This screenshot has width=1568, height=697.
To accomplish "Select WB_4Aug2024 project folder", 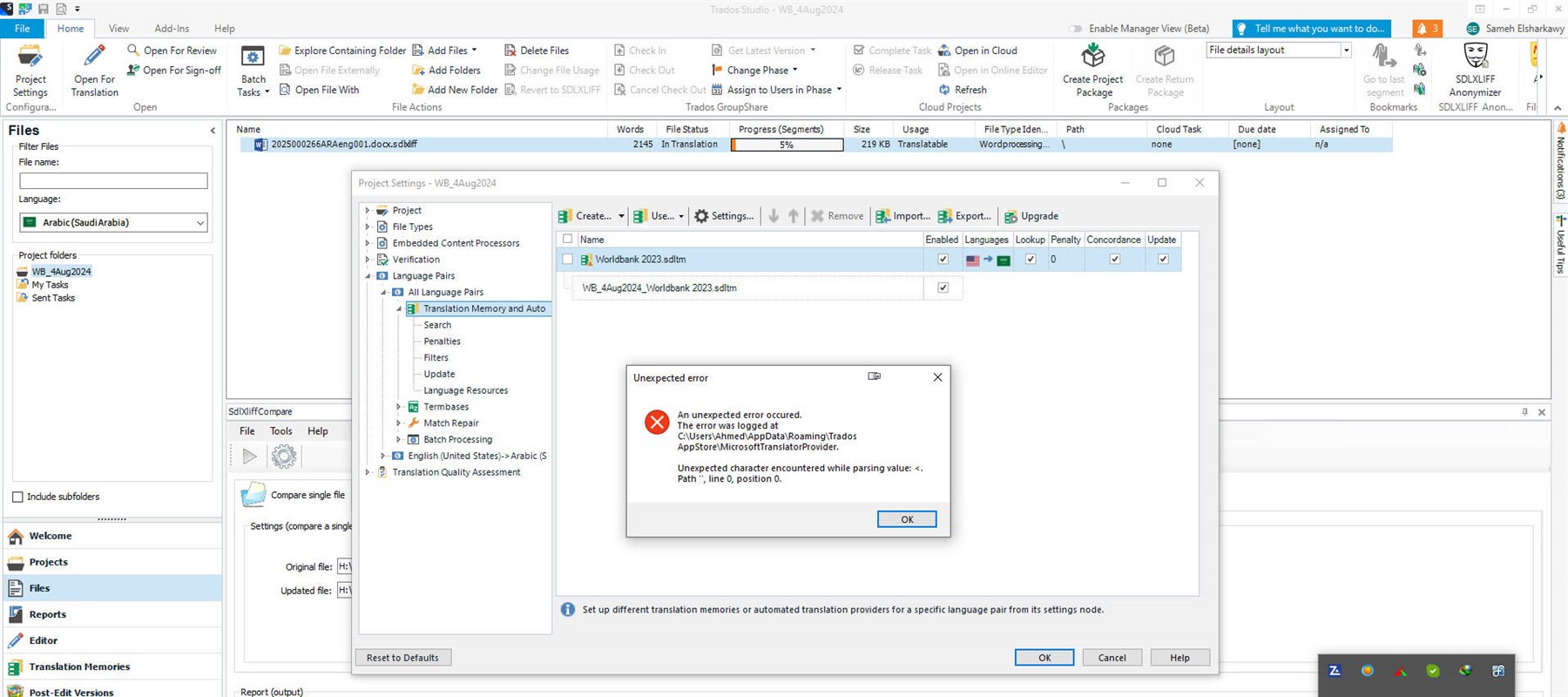I will pos(61,272).
